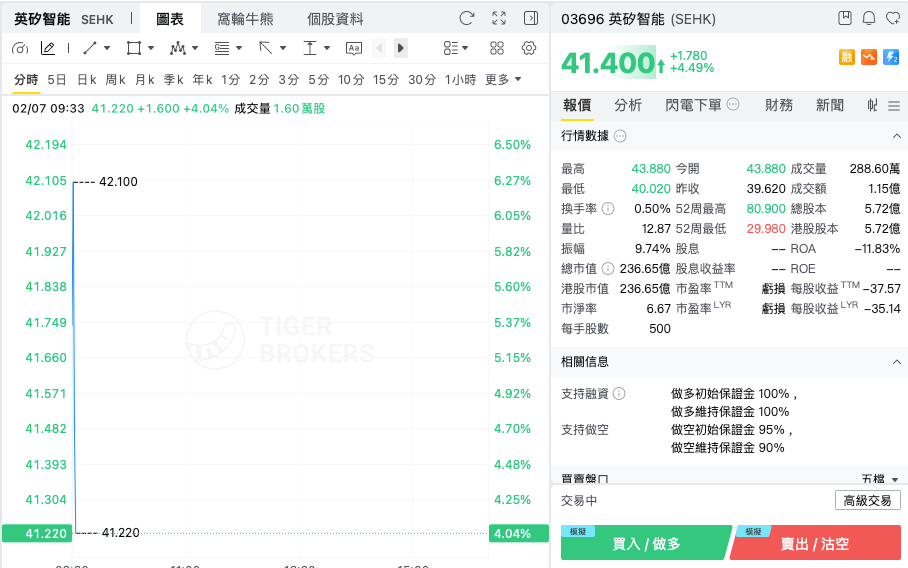
Task: Click the orange short-selling badge icon
Action: (869, 57)
